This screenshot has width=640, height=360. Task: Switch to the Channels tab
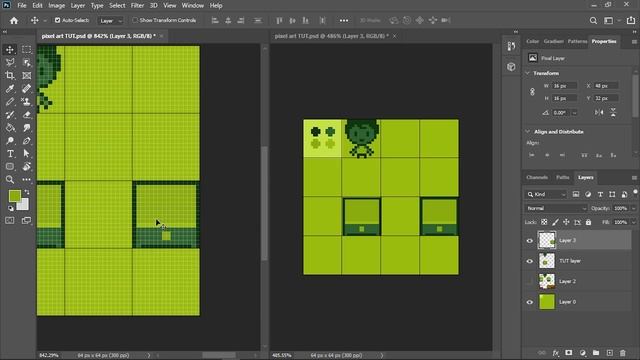tap(537, 177)
